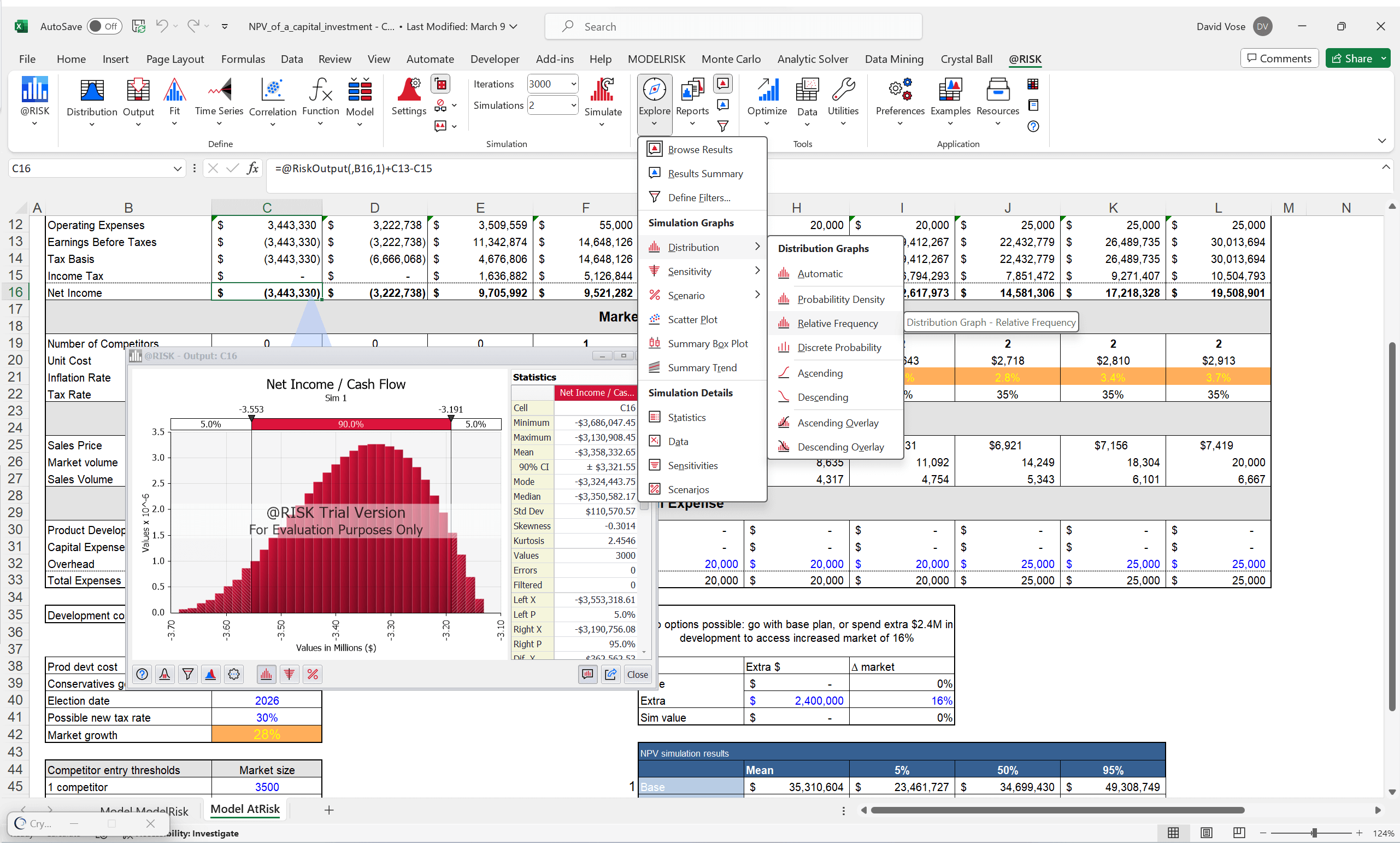
Task: Open the filter icon in the graph window toolbar
Action: click(188, 674)
